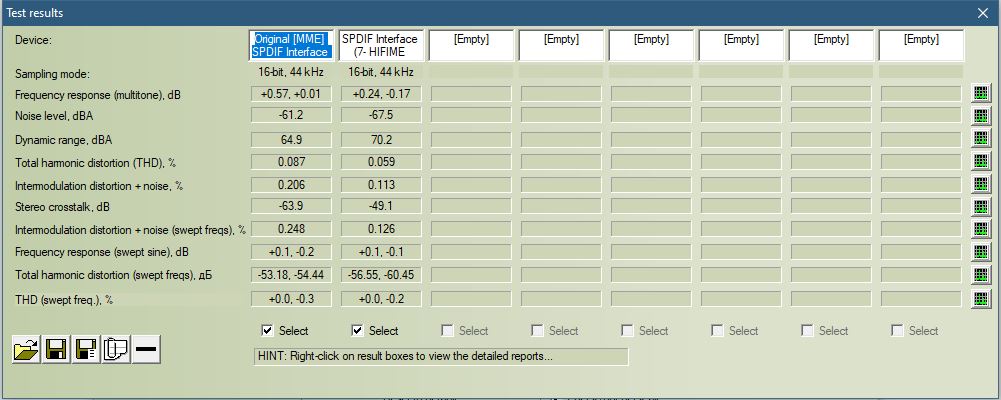Click the floppy disk save results icon
The image size is (1001, 400).
[x=56, y=350]
